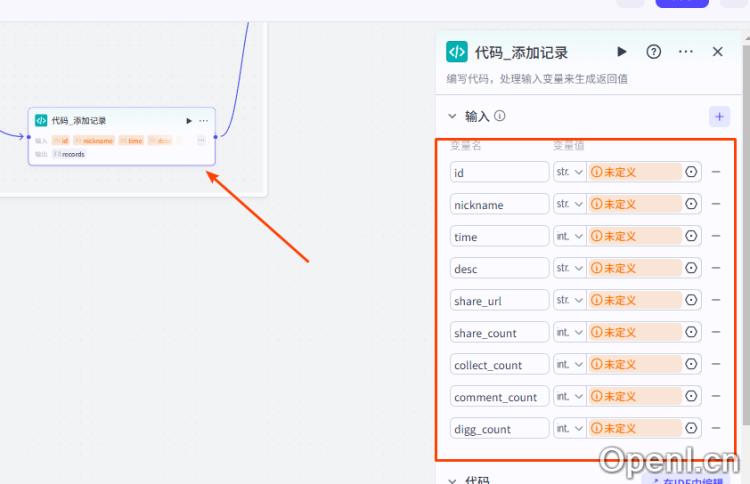This screenshot has width=750, height=484.
Task: Add a new input variable with plus button
Action: [719, 116]
